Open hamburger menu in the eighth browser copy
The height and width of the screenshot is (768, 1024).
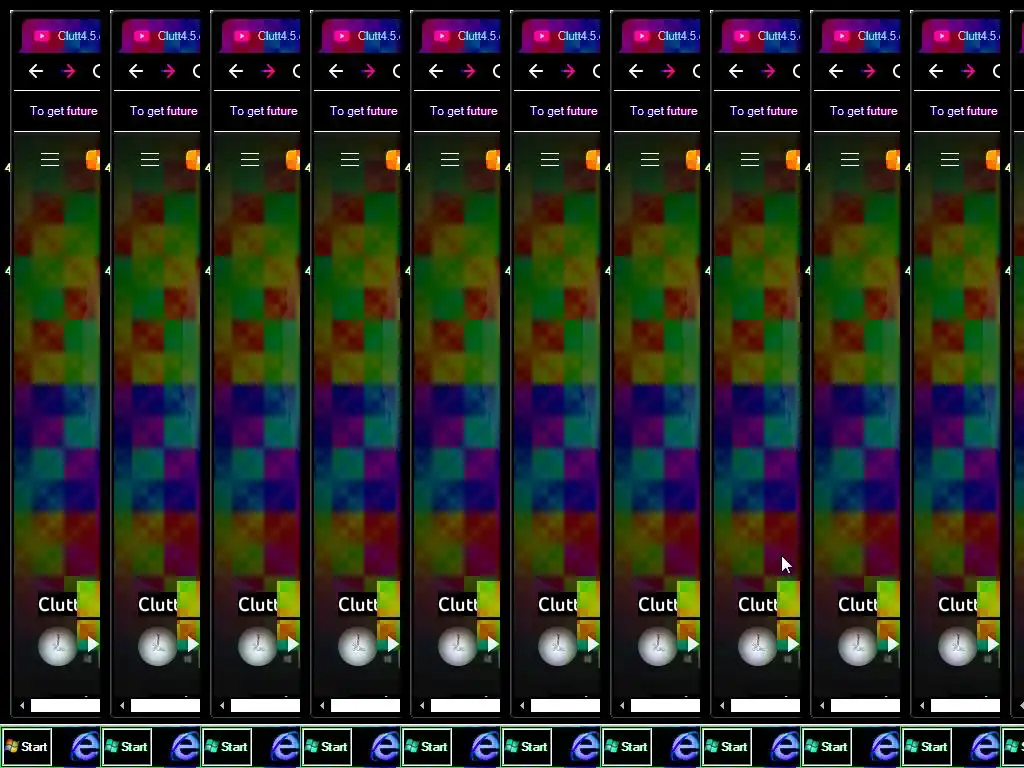(749, 159)
